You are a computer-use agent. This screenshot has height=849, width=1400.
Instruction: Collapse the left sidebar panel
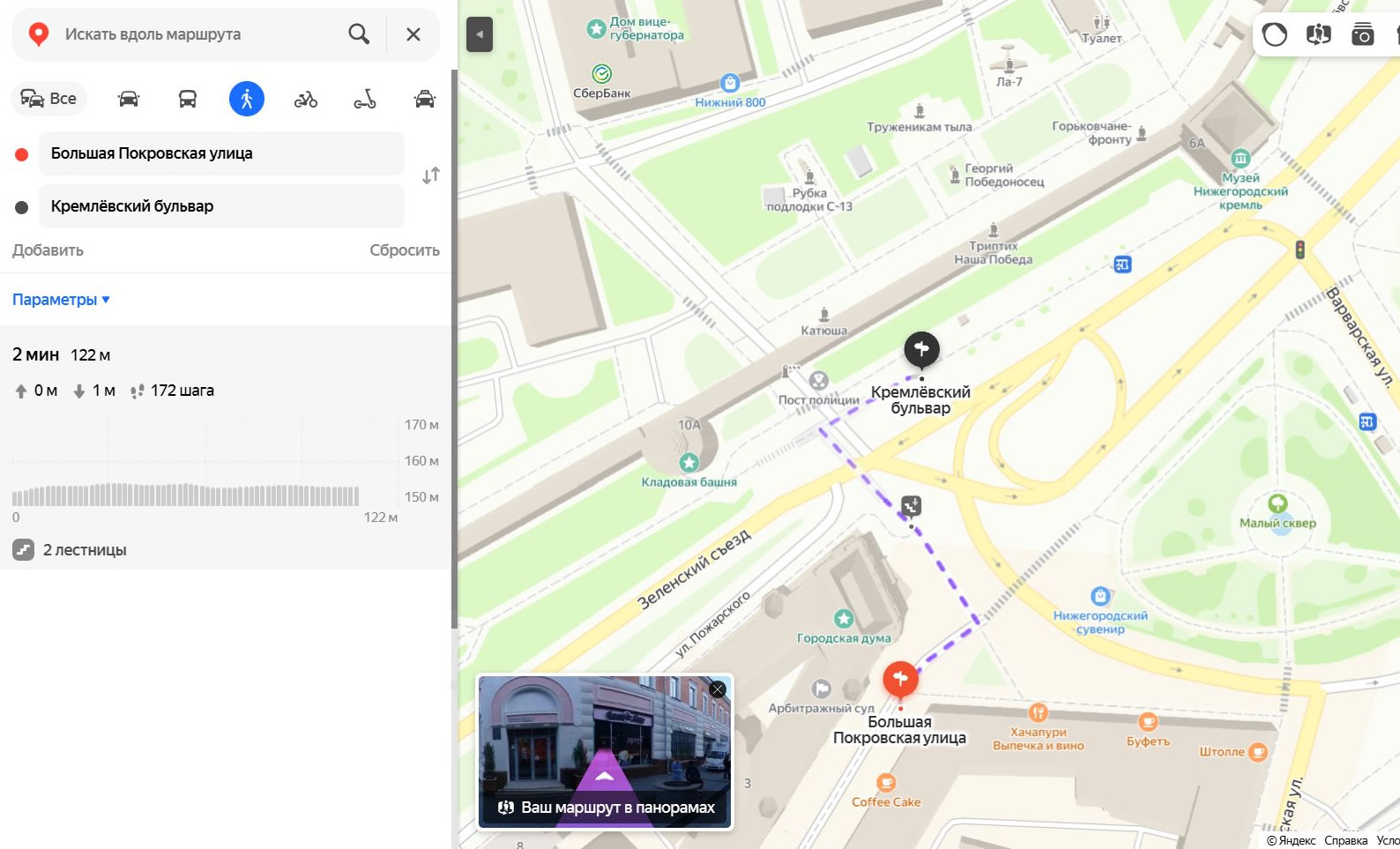pos(480,34)
